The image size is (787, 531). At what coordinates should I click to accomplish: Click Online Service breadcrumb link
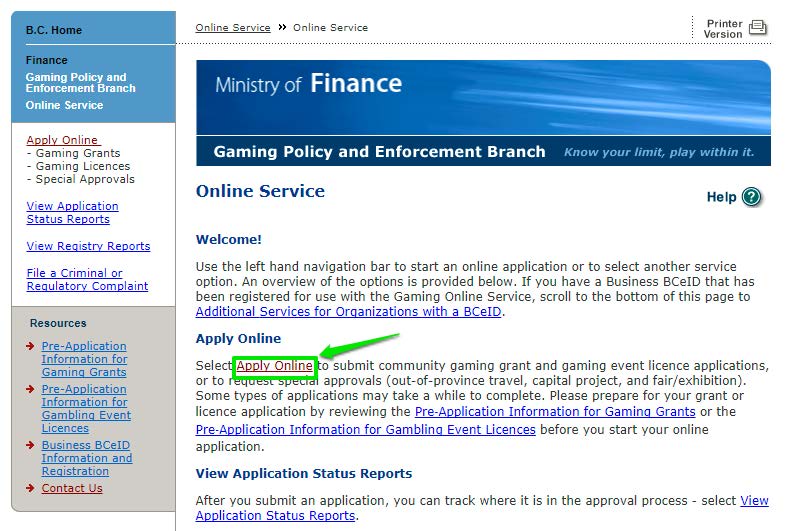click(x=233, y=28)
